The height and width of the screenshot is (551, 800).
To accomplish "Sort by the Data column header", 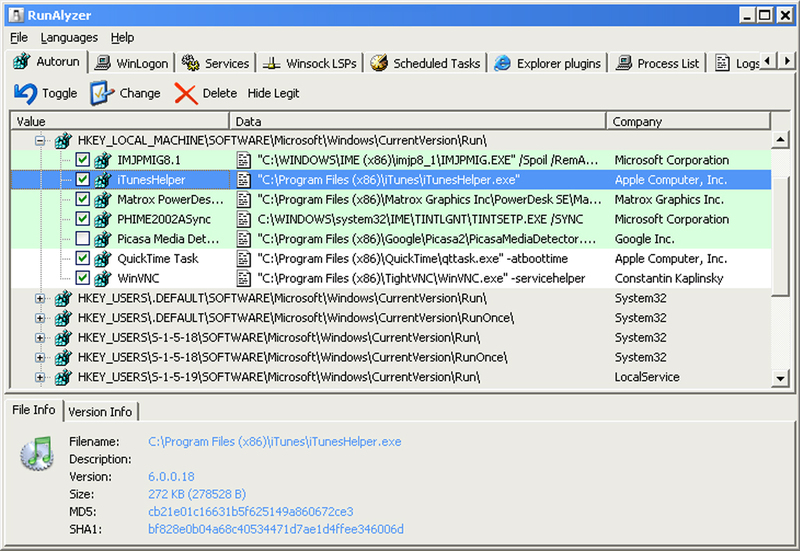I will 418,121.
